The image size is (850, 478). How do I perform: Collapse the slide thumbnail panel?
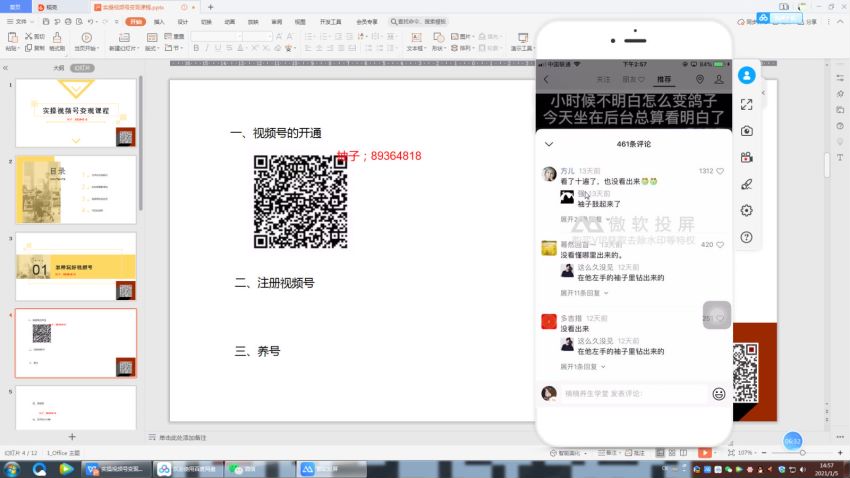point(5,68)
